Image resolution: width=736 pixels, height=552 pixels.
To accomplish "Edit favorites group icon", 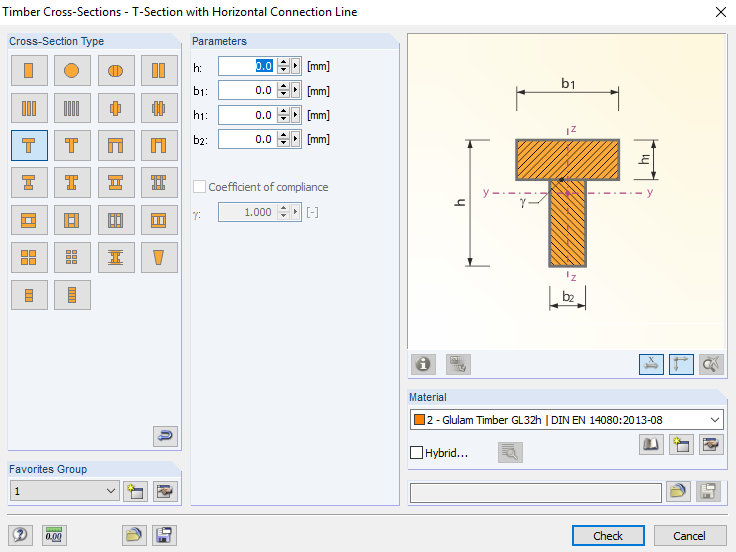I will pos(165,491).
